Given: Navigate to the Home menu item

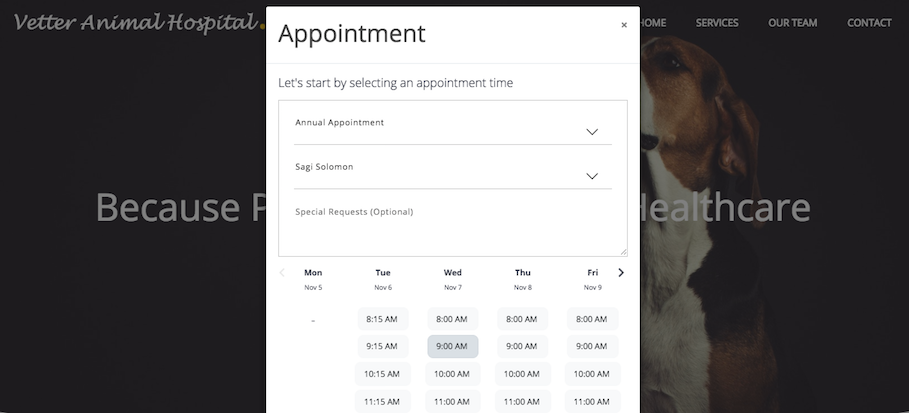Looking at the screenshot, I should tap(652, 23).
